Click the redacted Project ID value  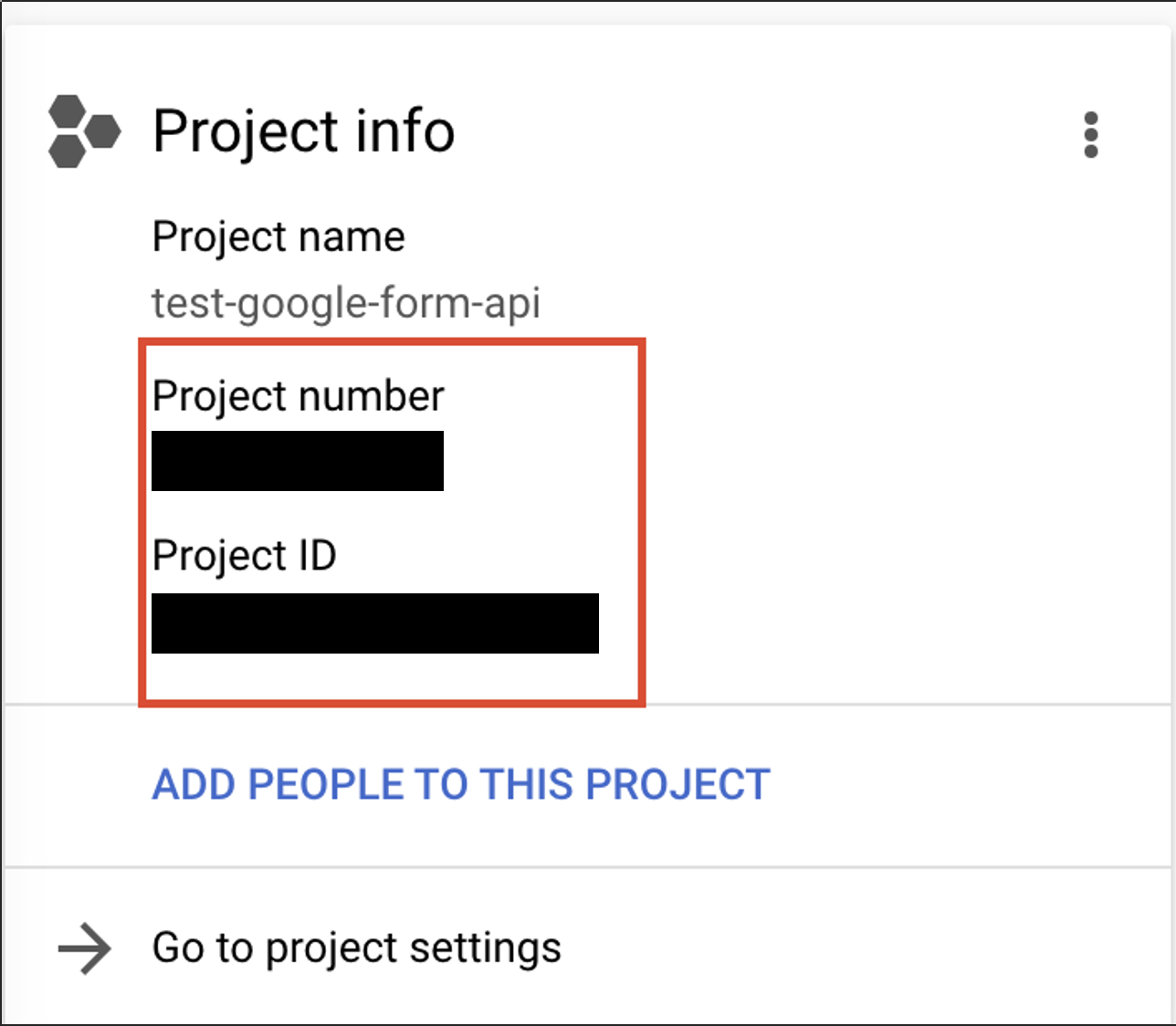tap(374, 623)
